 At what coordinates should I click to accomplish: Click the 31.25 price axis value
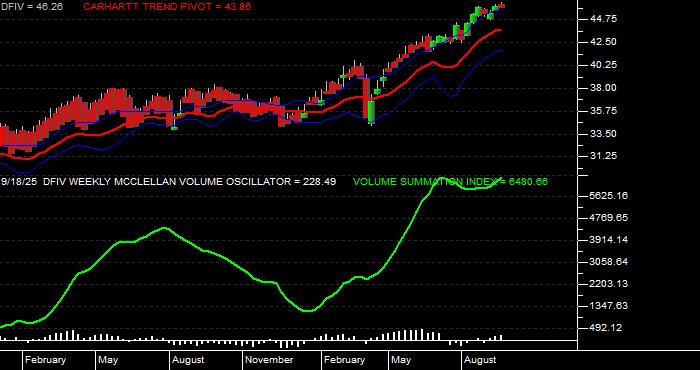click(x=603, y=156)
